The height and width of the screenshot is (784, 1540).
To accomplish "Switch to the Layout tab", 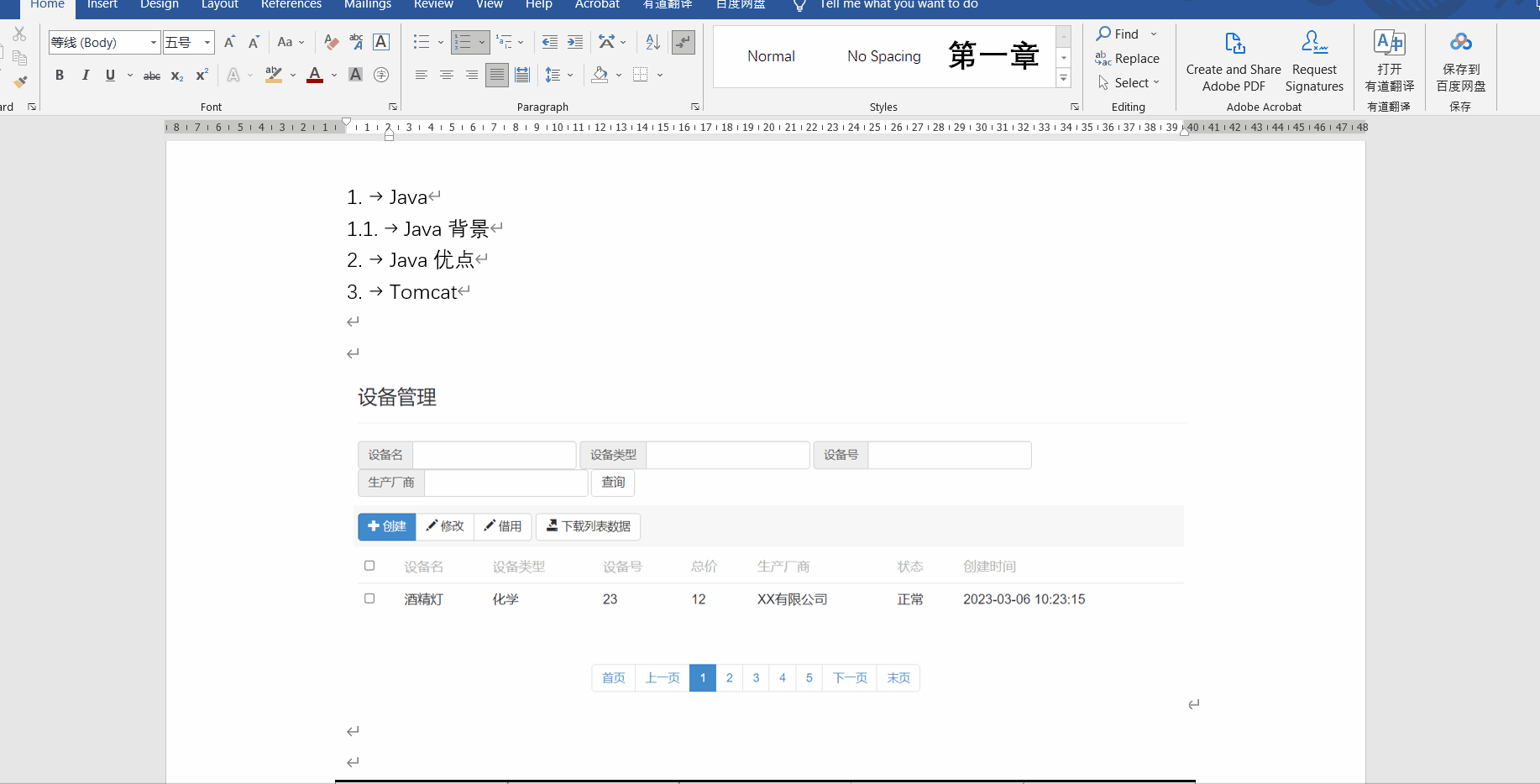I will click(220, 5).
